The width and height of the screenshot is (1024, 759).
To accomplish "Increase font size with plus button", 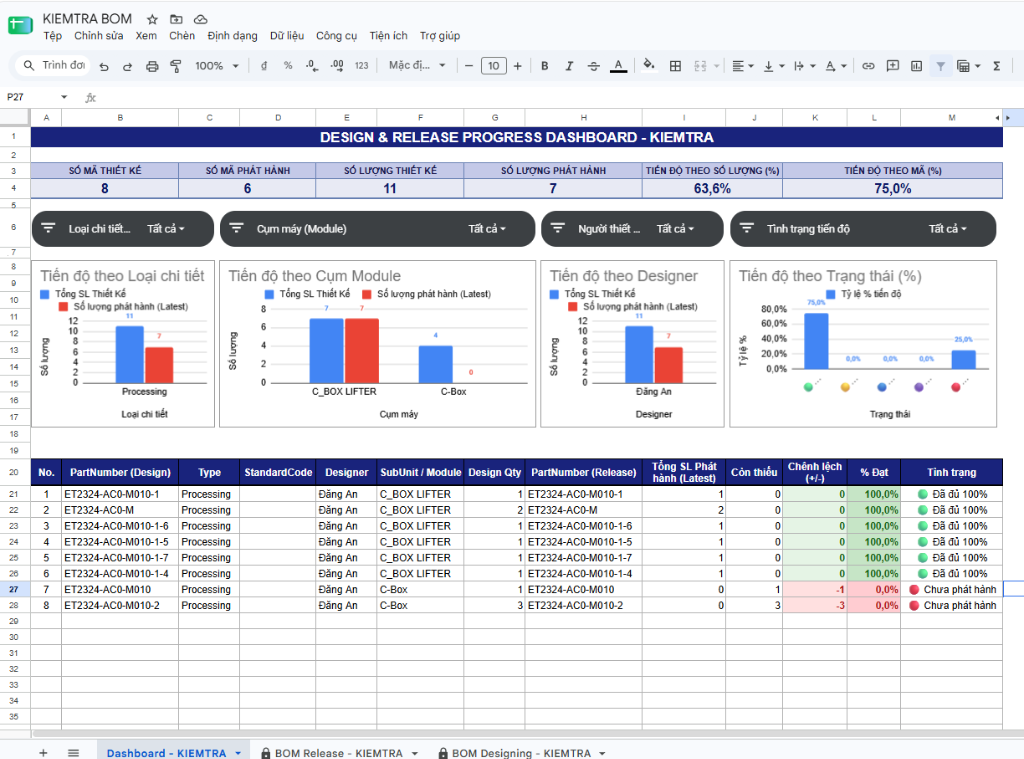I will coord(517,66).
